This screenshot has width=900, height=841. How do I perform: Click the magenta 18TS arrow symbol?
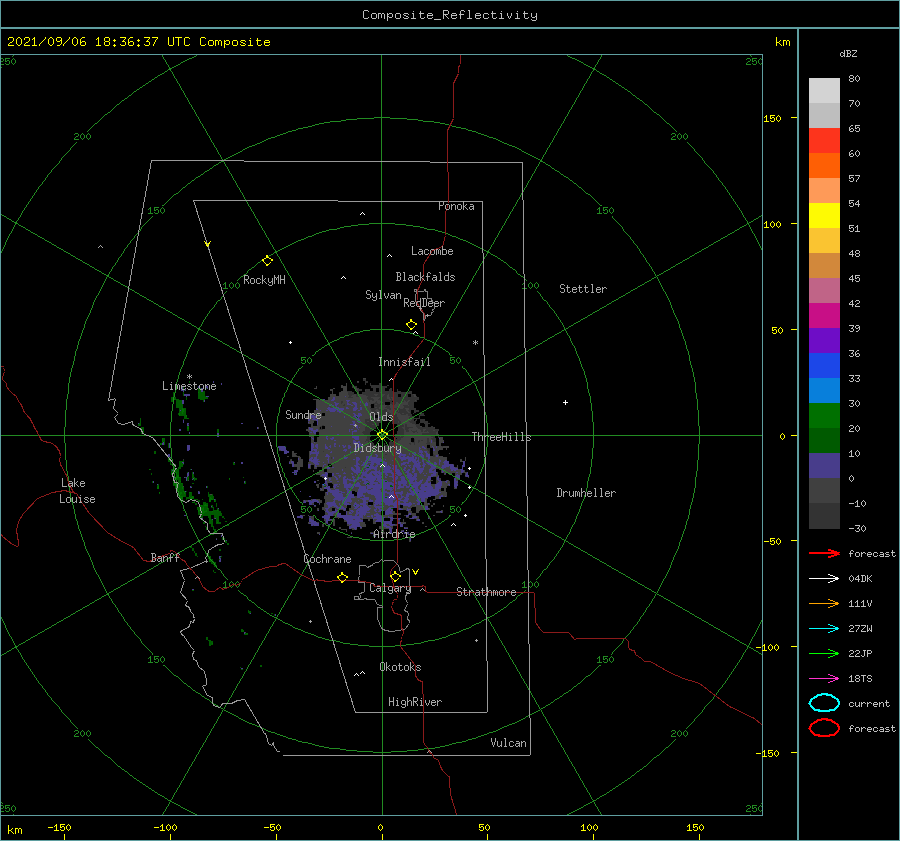coord(824,679)
